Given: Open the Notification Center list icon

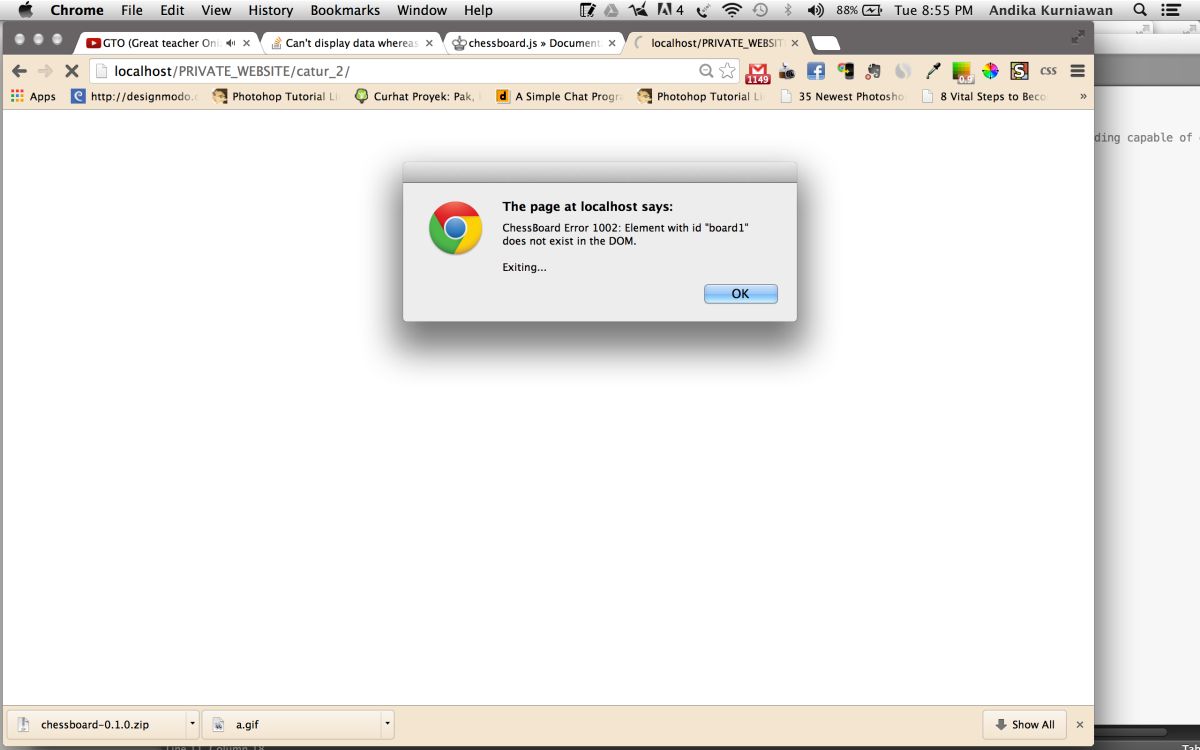Looking at the screenshot, I should [x=1173, y=10].
